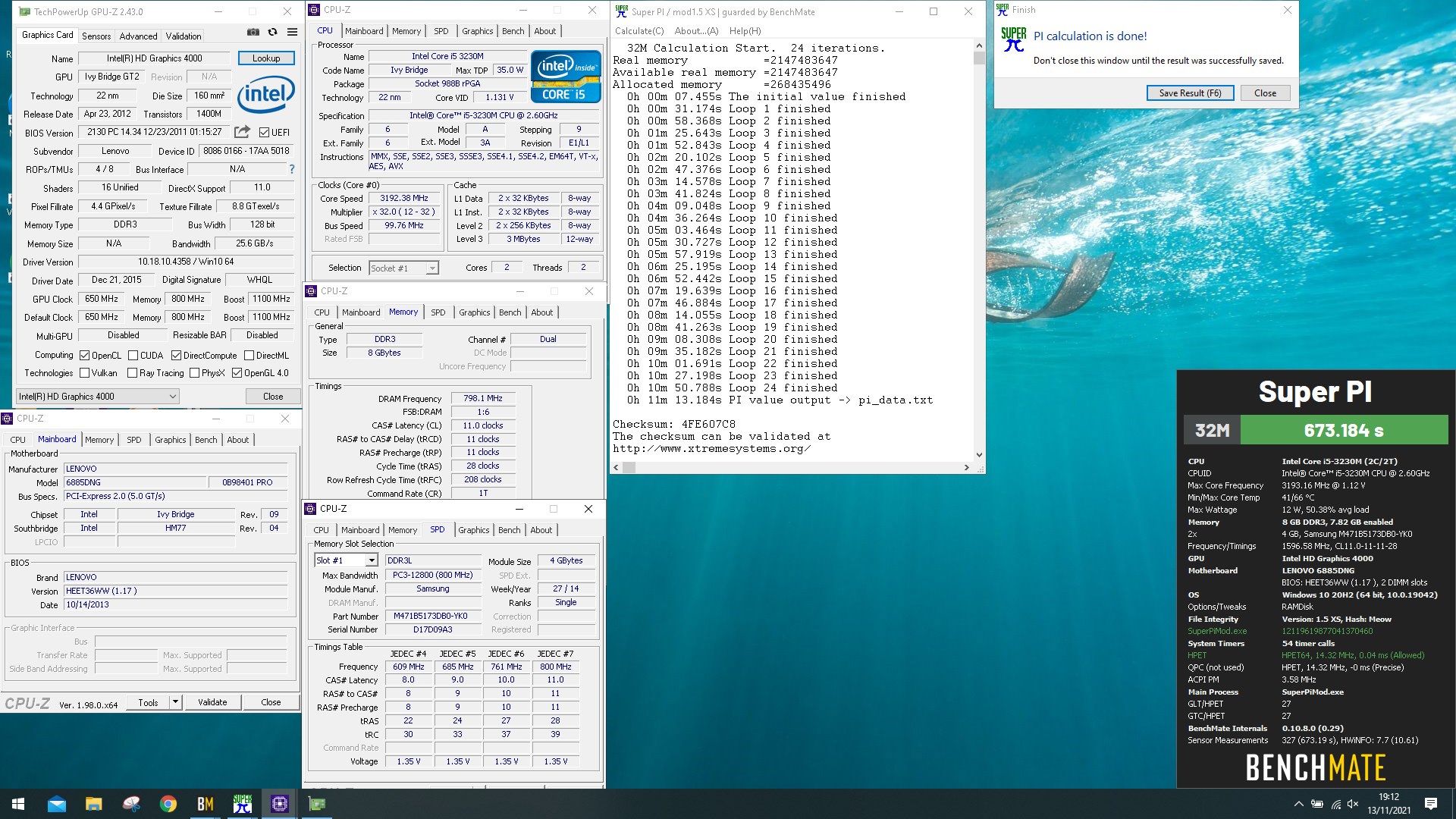Click the Intel Core i5 badge in CPU-Z
Viewport: 1456px width, 819px height.
pyautogui.click(x=566, y=76)
